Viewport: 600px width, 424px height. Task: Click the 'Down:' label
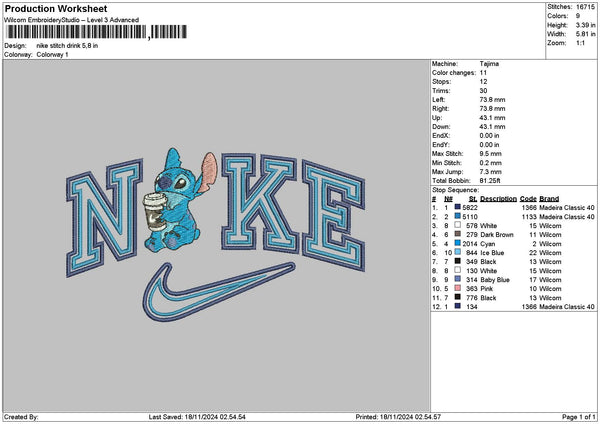point(441,127)
